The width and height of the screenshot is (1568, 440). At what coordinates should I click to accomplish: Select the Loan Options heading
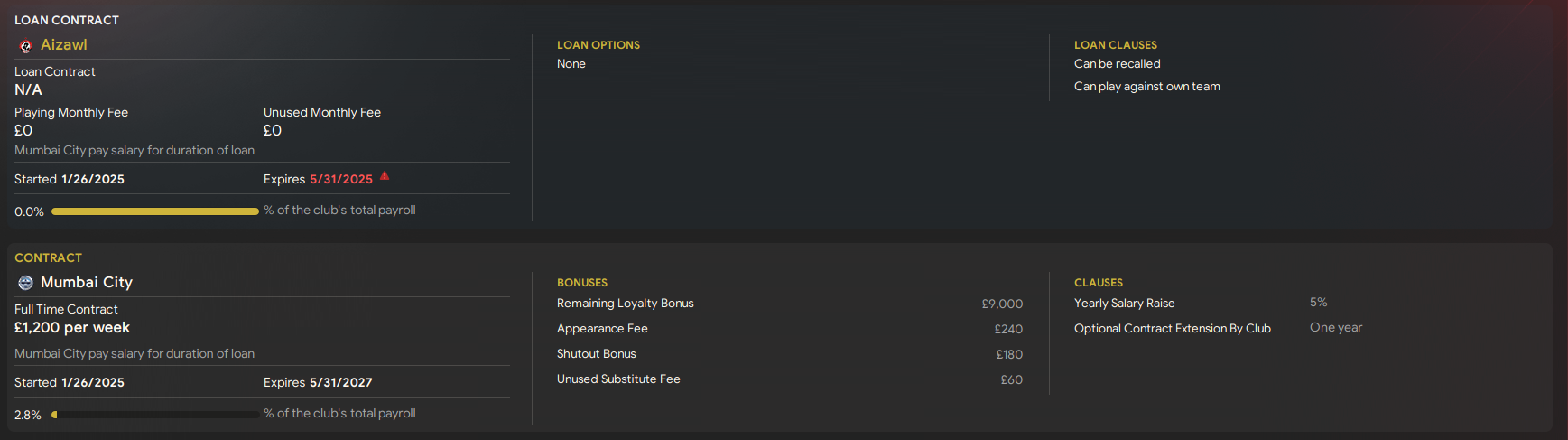pyautogui.click(x=598, y=45)
